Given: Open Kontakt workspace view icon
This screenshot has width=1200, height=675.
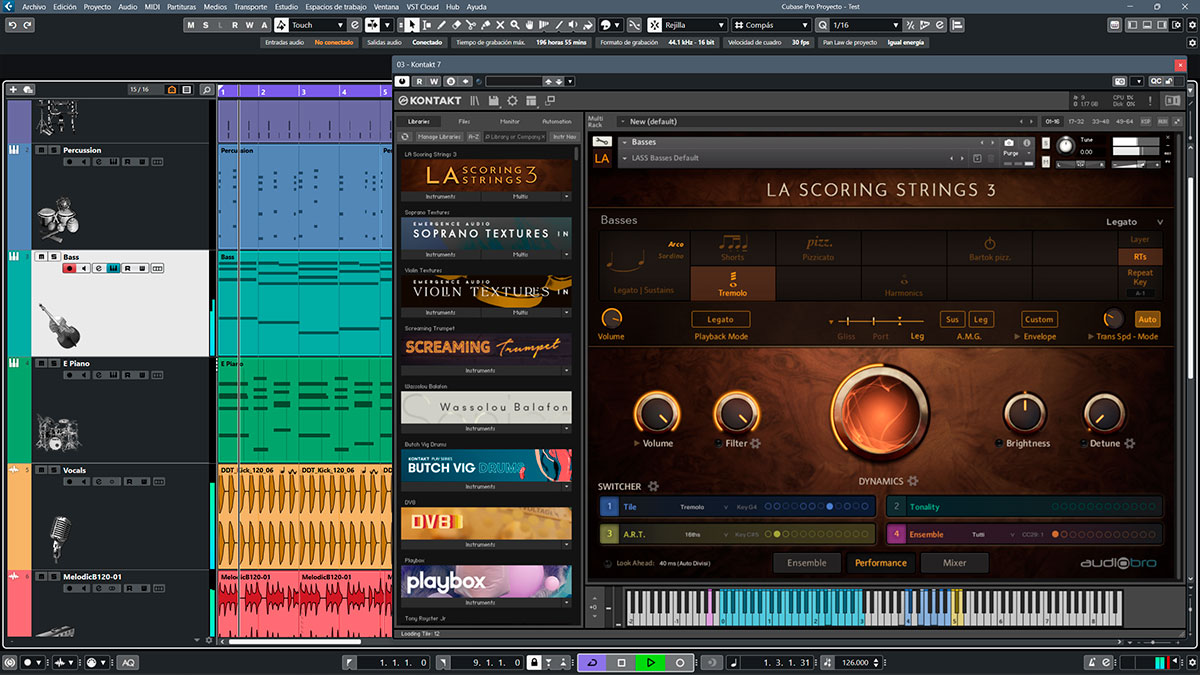Looking at the screenshot, I should 531,100.
